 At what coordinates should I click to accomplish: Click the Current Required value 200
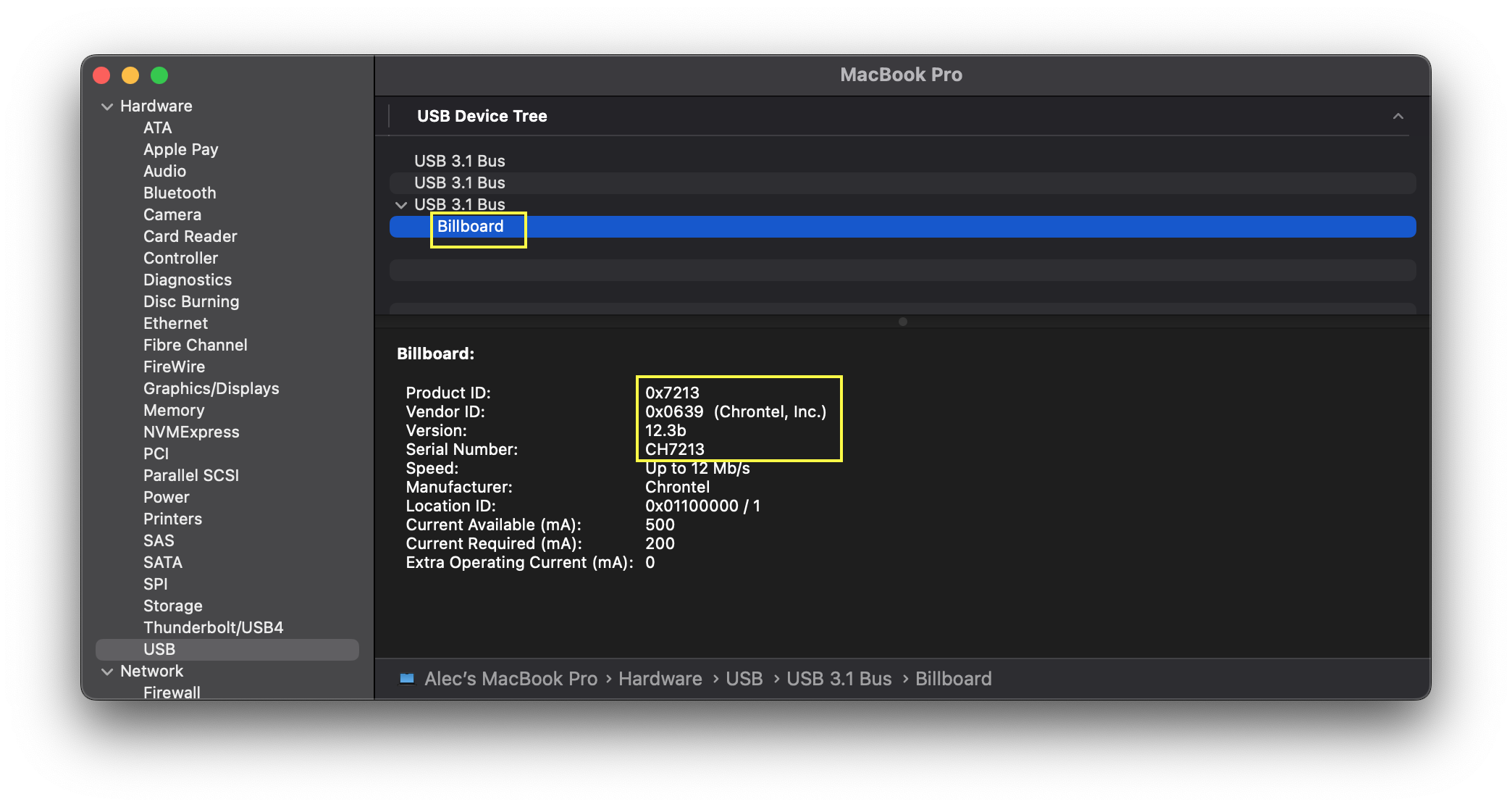[660, 543]
